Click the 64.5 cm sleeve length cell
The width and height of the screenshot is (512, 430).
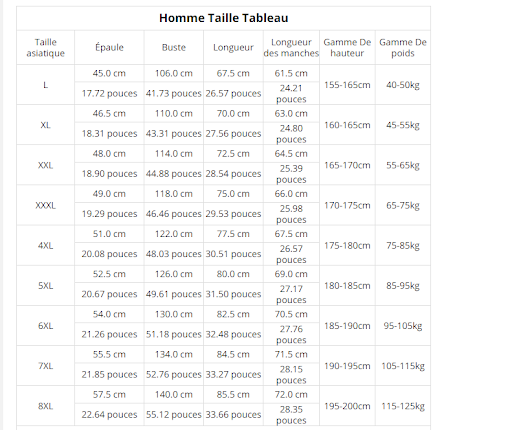tap(291, 154)
